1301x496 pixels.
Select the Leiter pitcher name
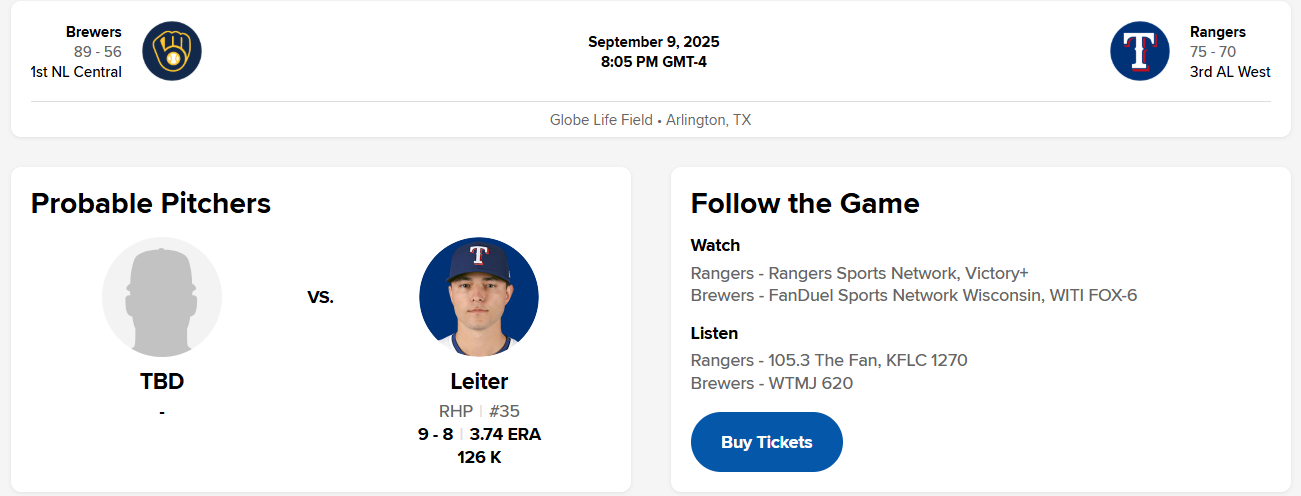tap(479, 381)
